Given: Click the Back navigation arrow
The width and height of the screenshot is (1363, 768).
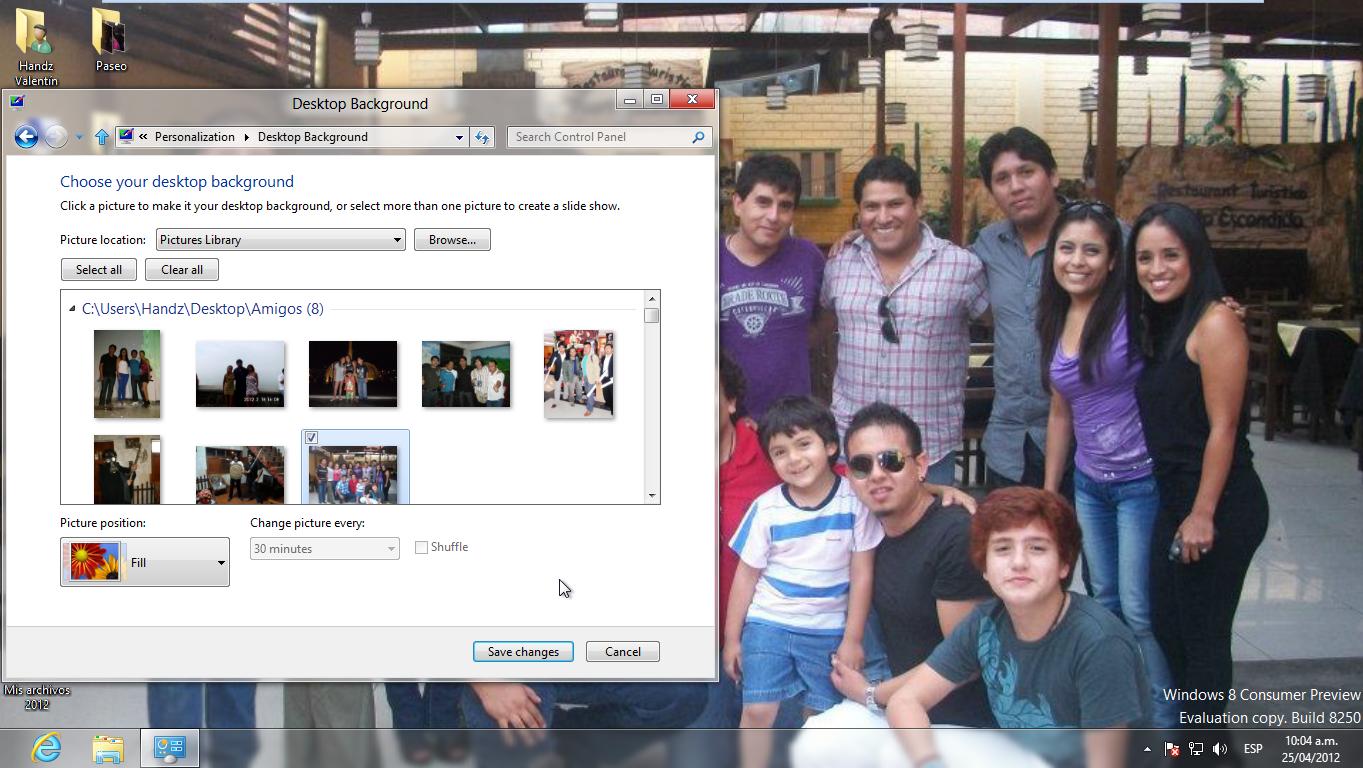Looking at the screenshot, I should tap(26, 137).
